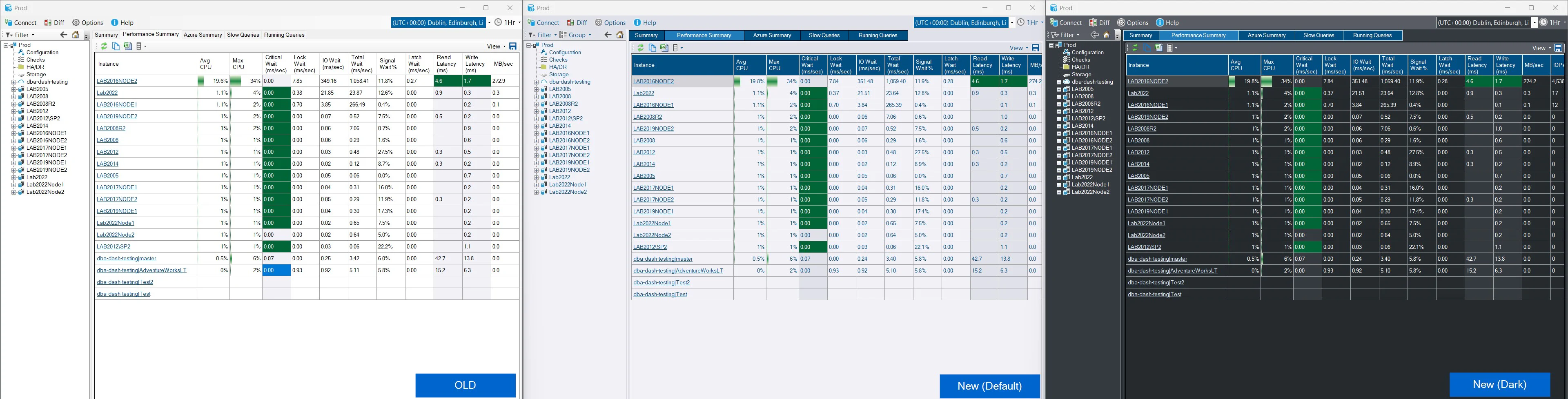Open View dropdown in dark-theme window

1542,47
